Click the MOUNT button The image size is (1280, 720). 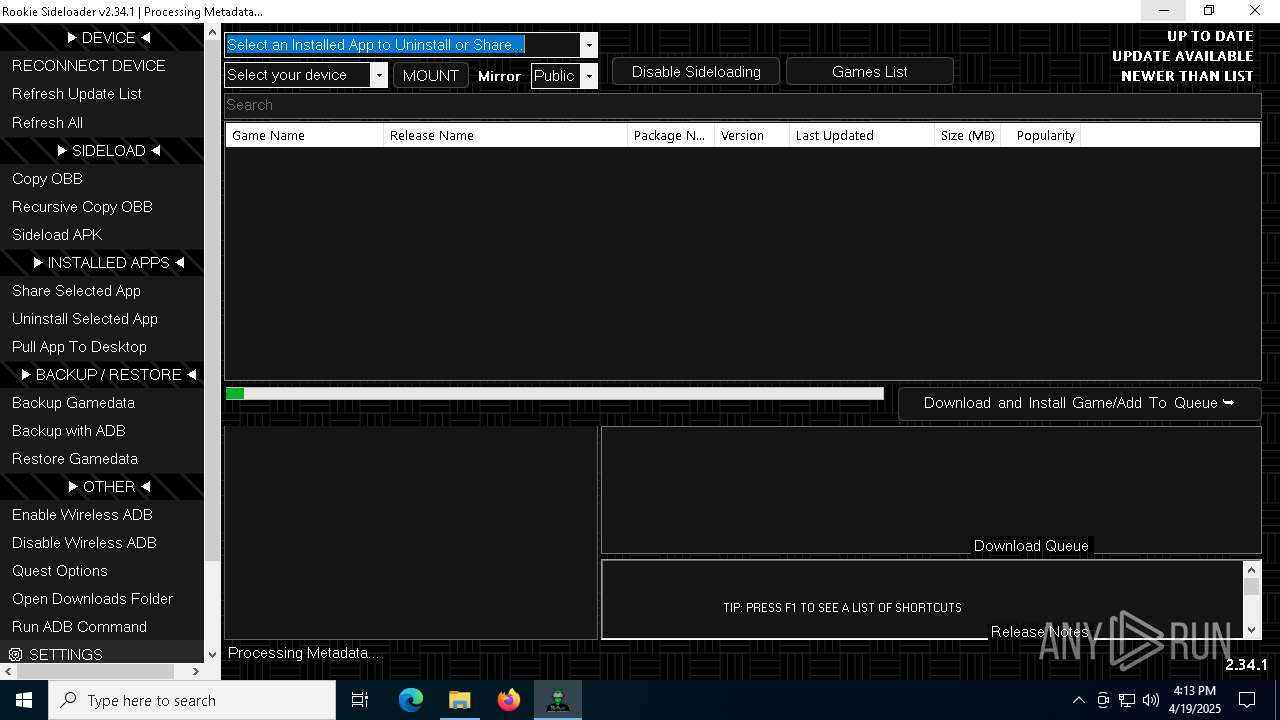(430, 75)
